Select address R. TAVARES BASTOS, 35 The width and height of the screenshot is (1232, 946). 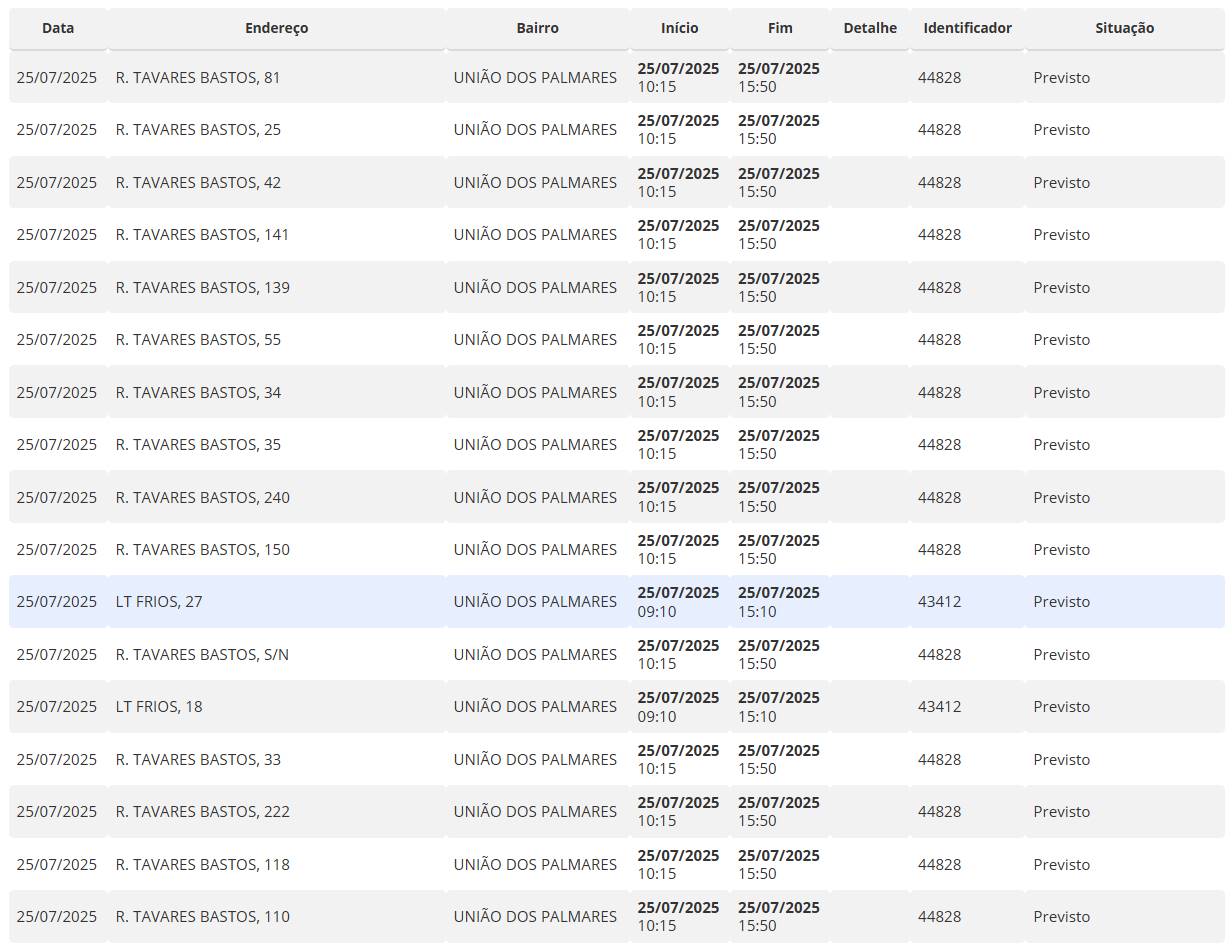coord(198,444)
